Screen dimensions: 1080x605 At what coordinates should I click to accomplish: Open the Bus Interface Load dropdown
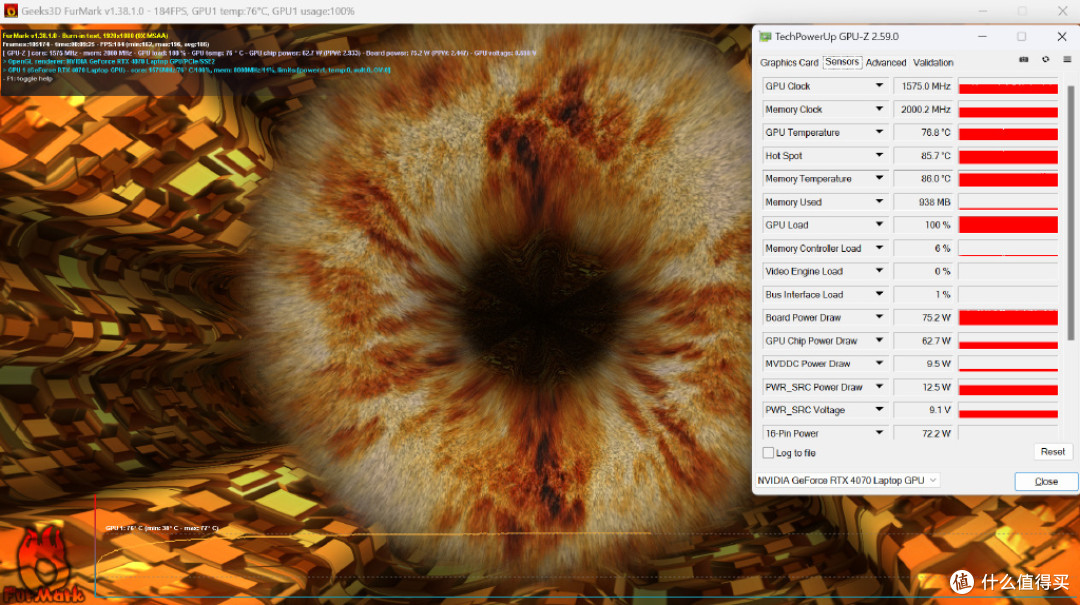(879, 294)
